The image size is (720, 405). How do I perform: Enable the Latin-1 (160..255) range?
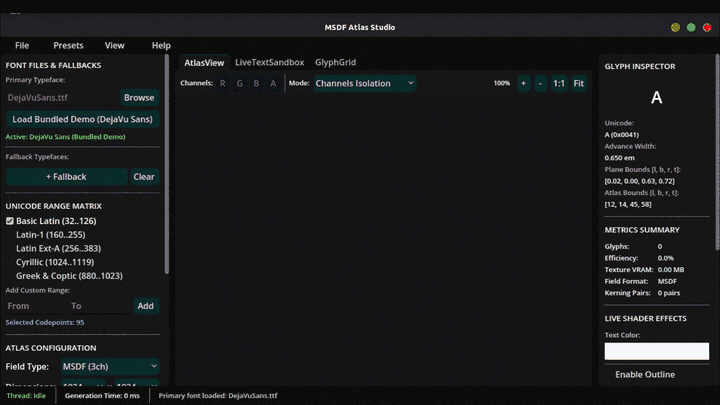coord(51,235)
